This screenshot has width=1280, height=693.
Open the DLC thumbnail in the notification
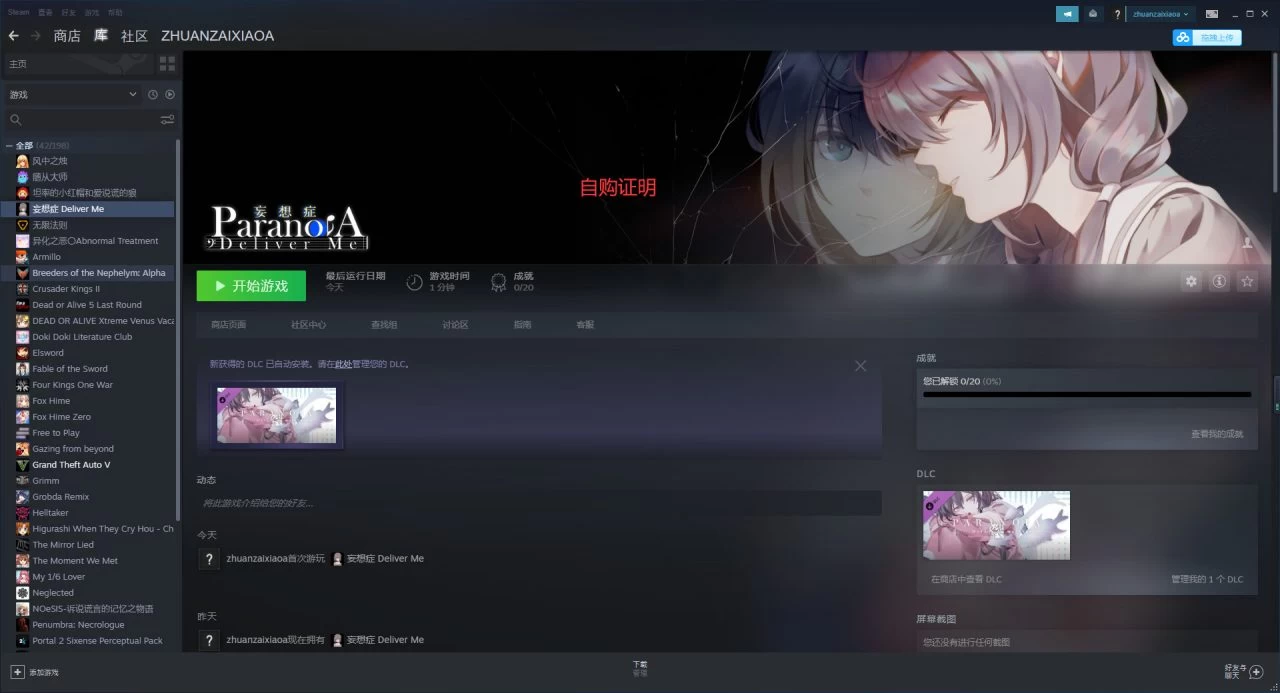click(x=276, y=415)
